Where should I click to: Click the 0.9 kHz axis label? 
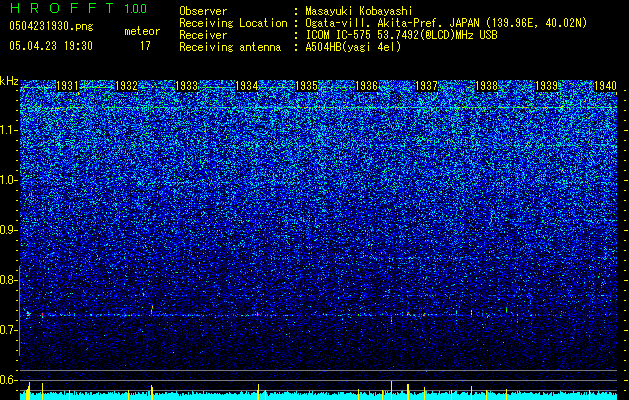pos(9,230)
